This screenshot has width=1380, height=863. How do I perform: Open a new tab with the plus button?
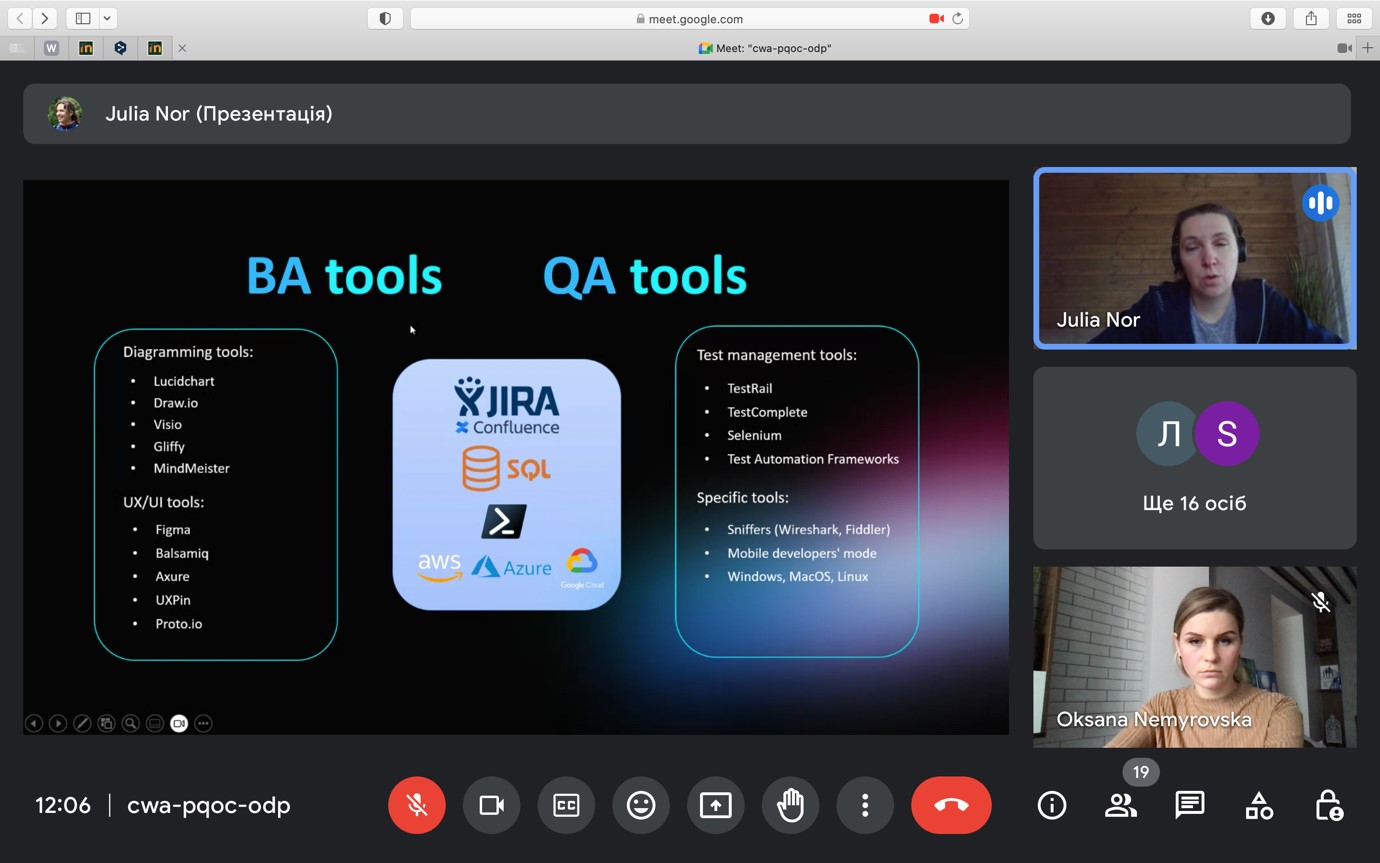(x=1367, y=48)
